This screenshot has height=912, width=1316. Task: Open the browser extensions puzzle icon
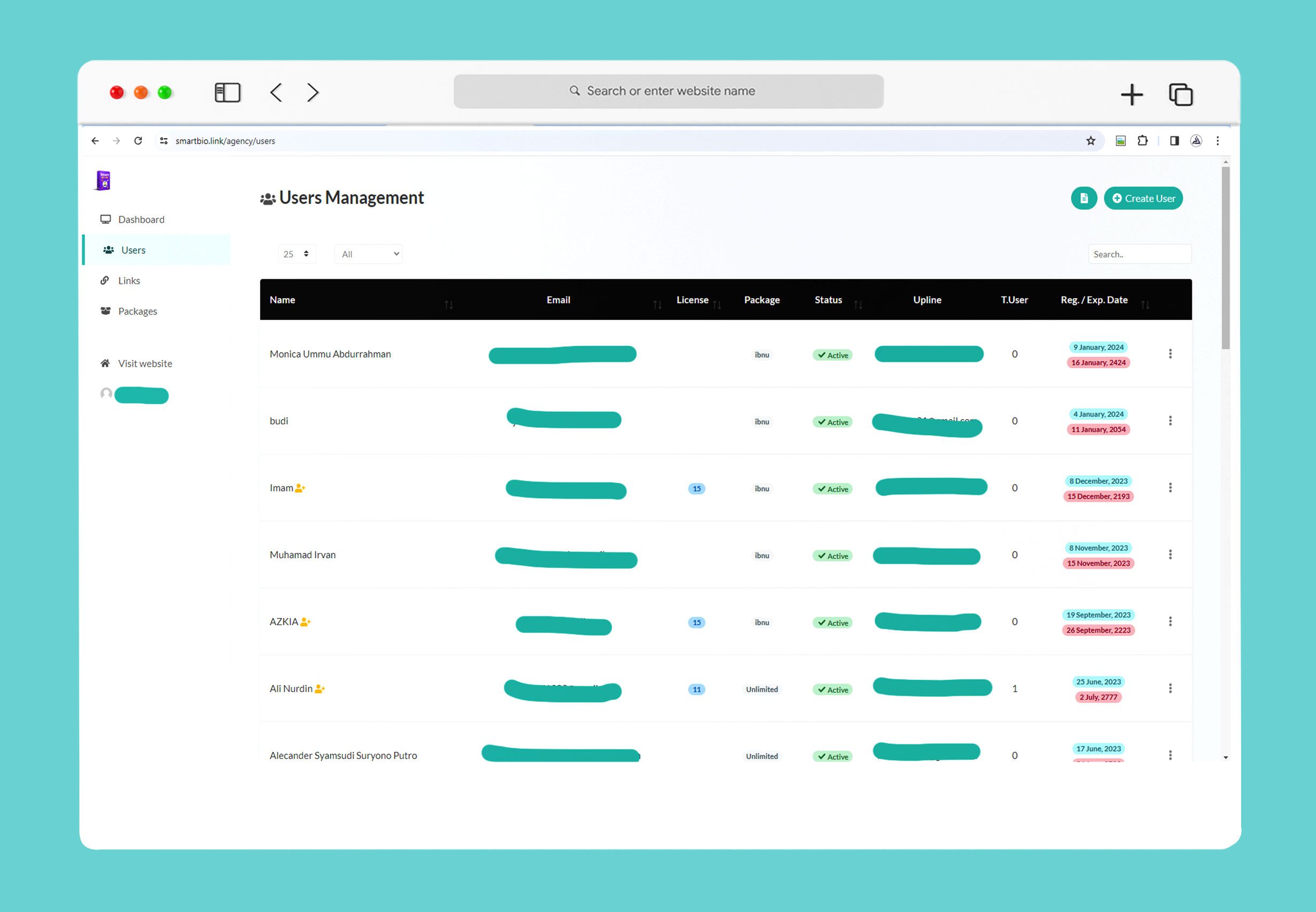(x=1142, y=141)
